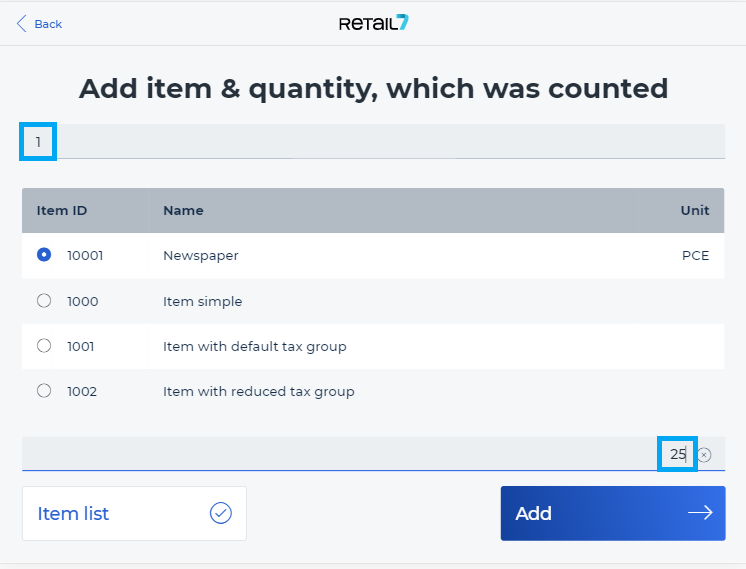The width and height of the screenshot is (746, 569).
Task: Click the Unit column header
Action: (x=695, y=210)
